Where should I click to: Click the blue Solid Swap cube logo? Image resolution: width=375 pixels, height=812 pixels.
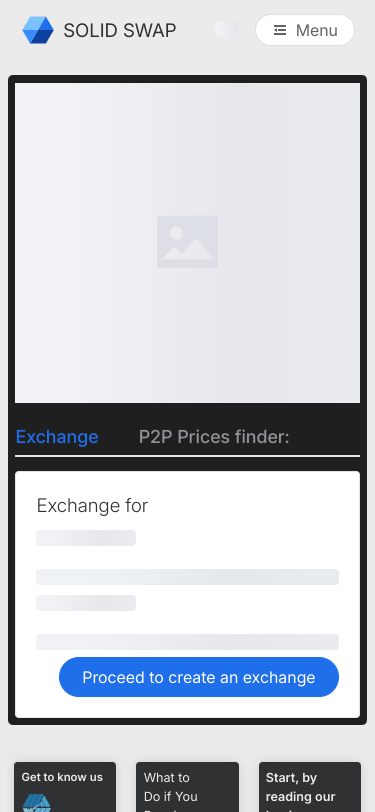pos(38,30)
